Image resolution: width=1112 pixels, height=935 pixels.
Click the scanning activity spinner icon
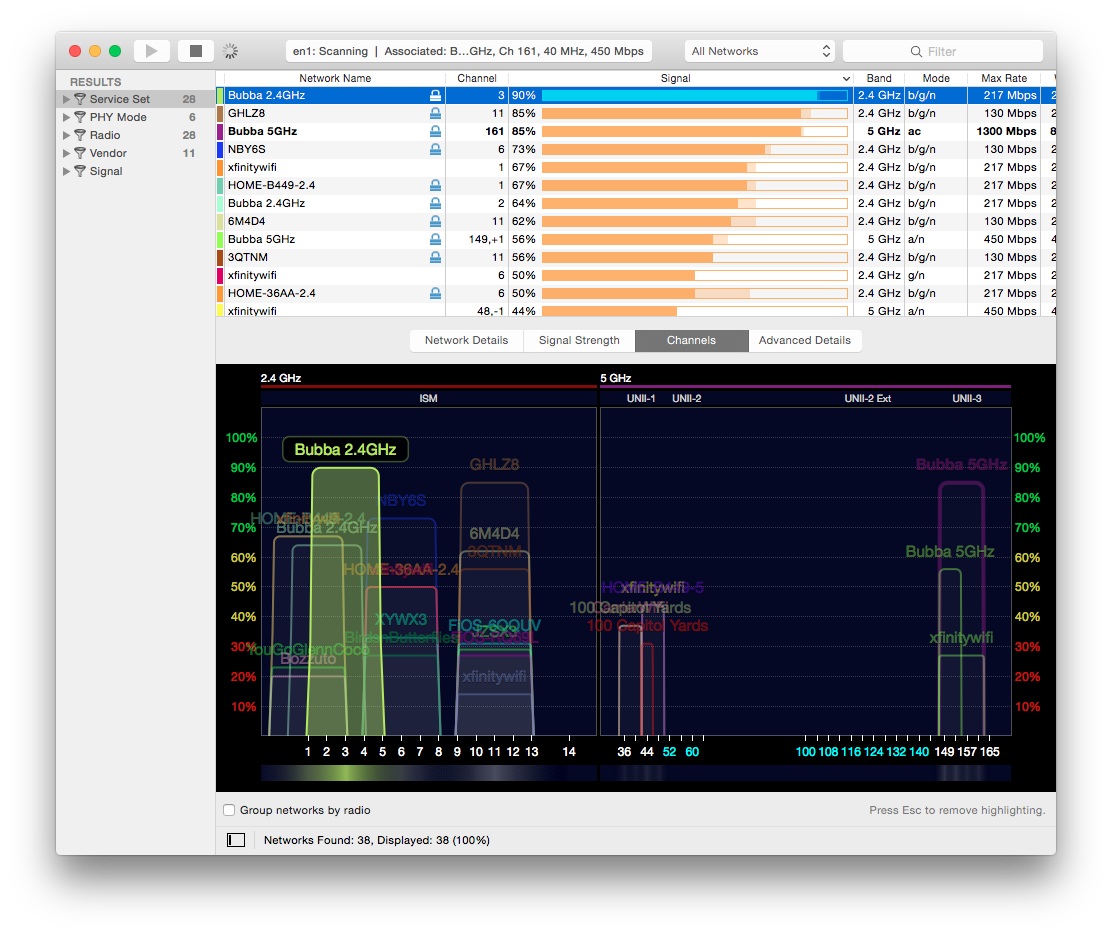point(230,51)
